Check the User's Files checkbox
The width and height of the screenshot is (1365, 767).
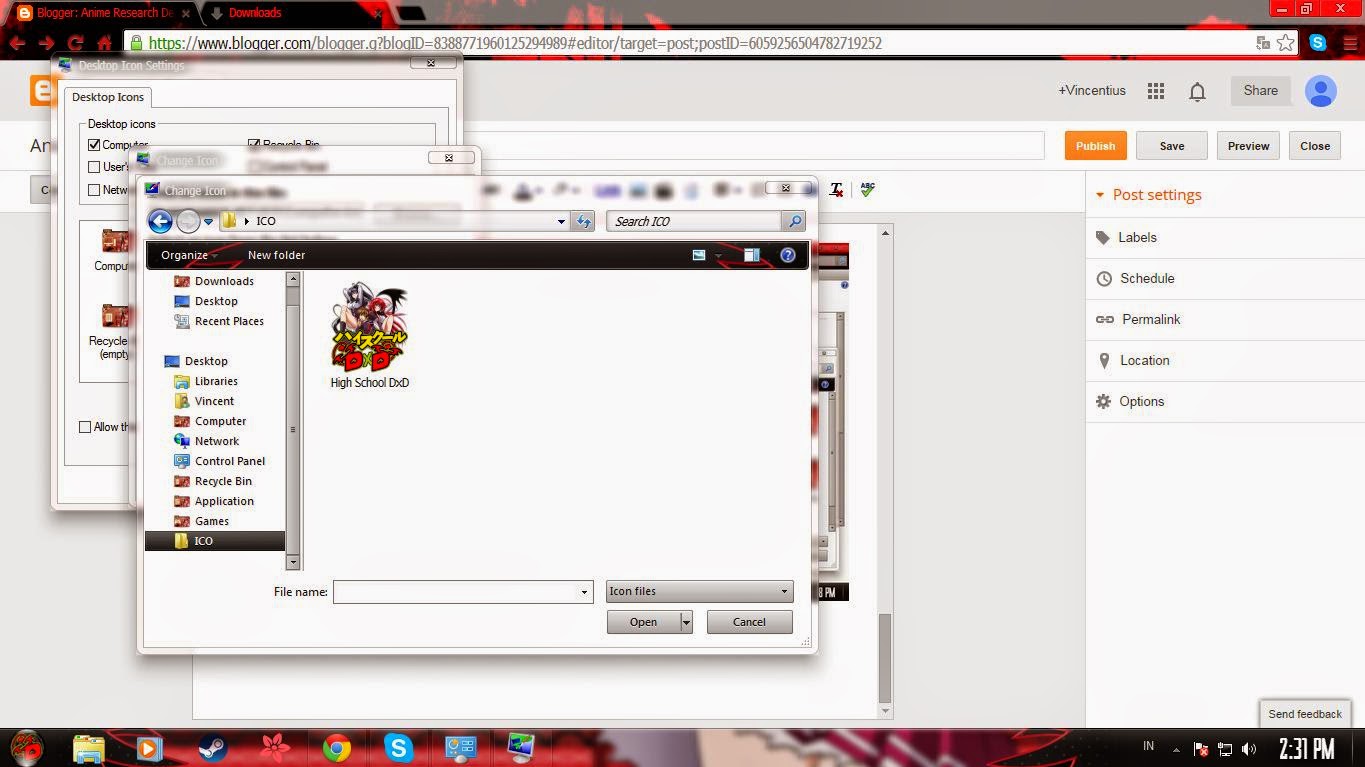coord(94,167)
